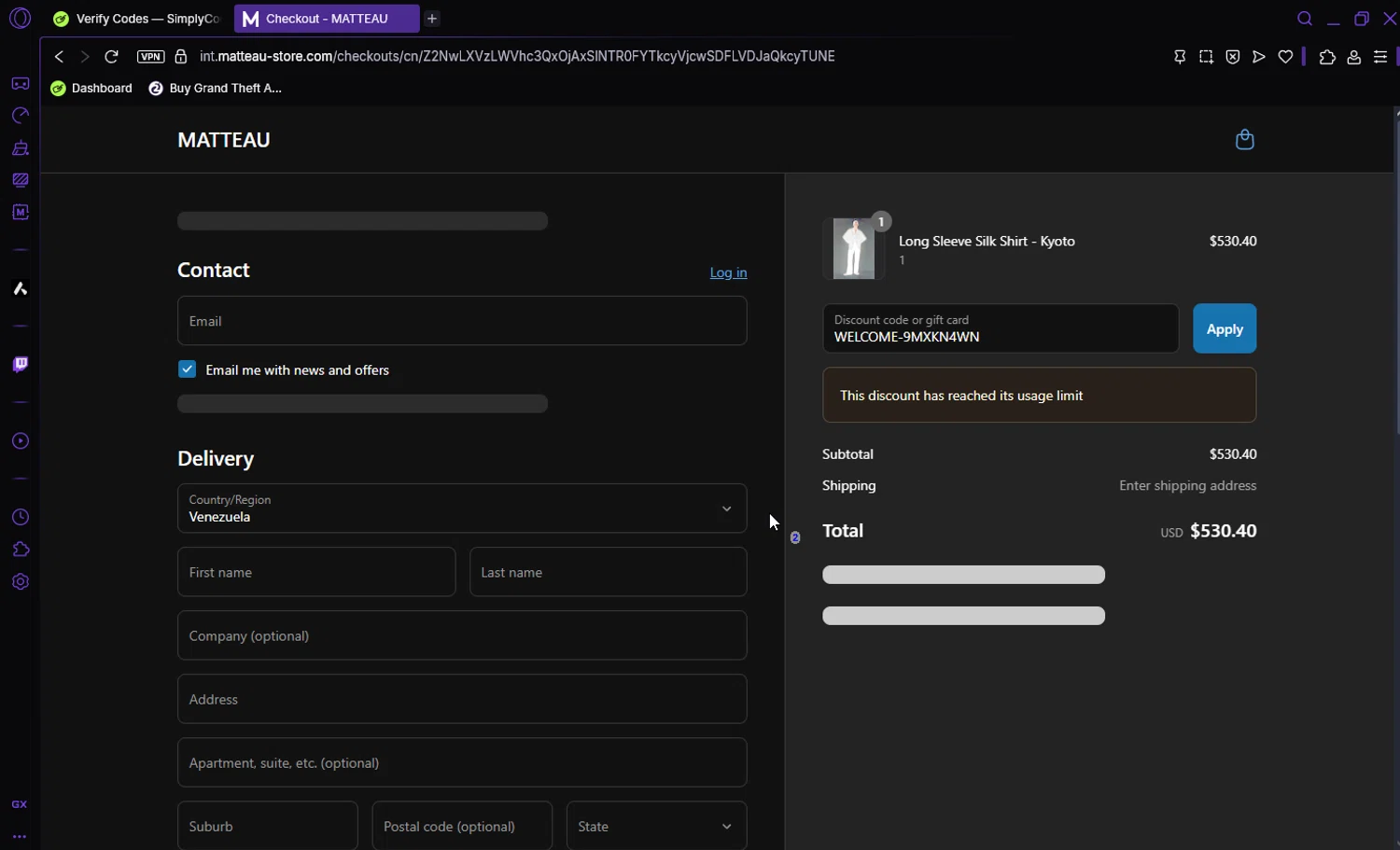
Task: Click Long Sleeve Silk Shirt product thumbnail
Action: 854,249
